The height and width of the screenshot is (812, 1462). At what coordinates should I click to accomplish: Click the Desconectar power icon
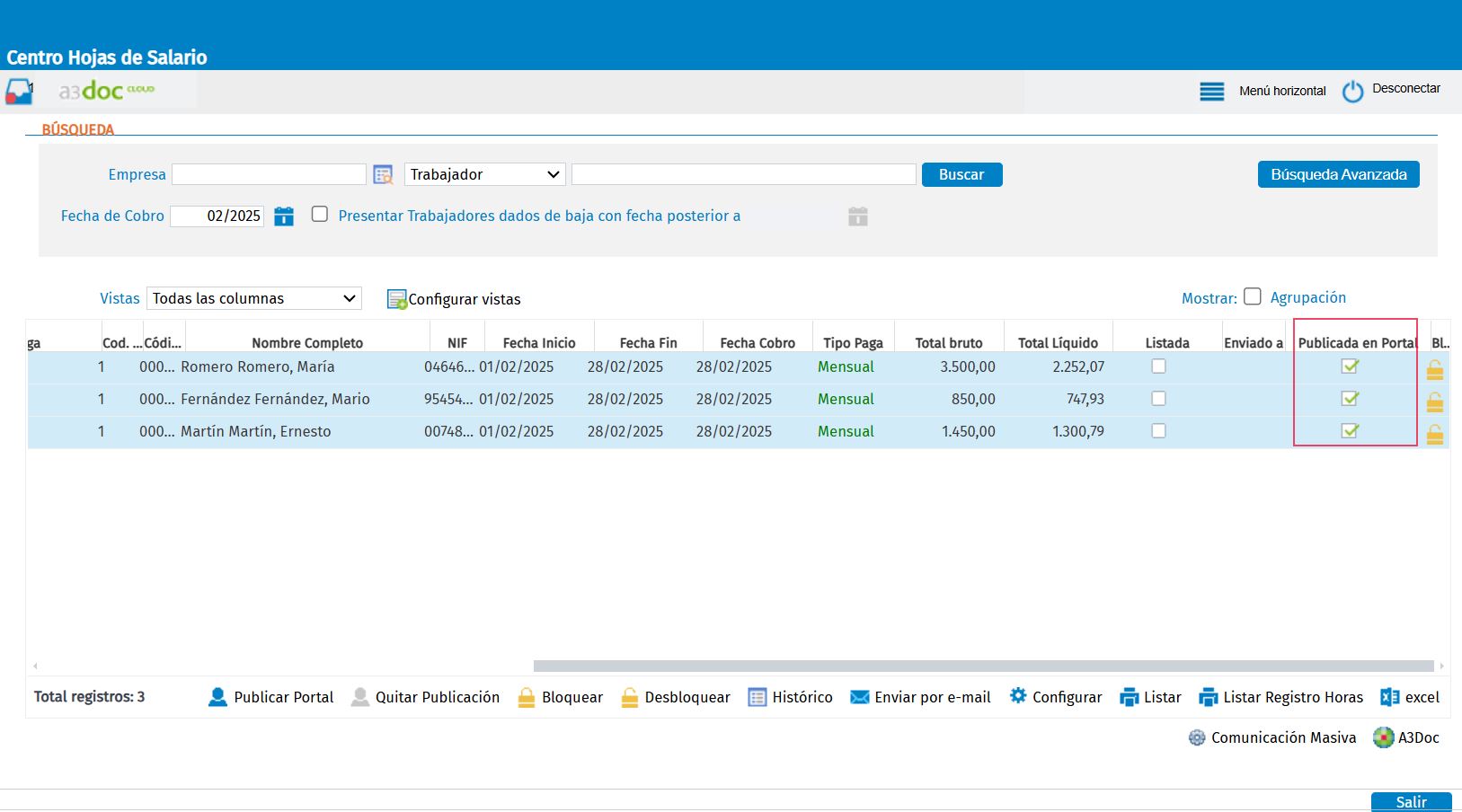pyautogui.click(x=1352, y=92)
